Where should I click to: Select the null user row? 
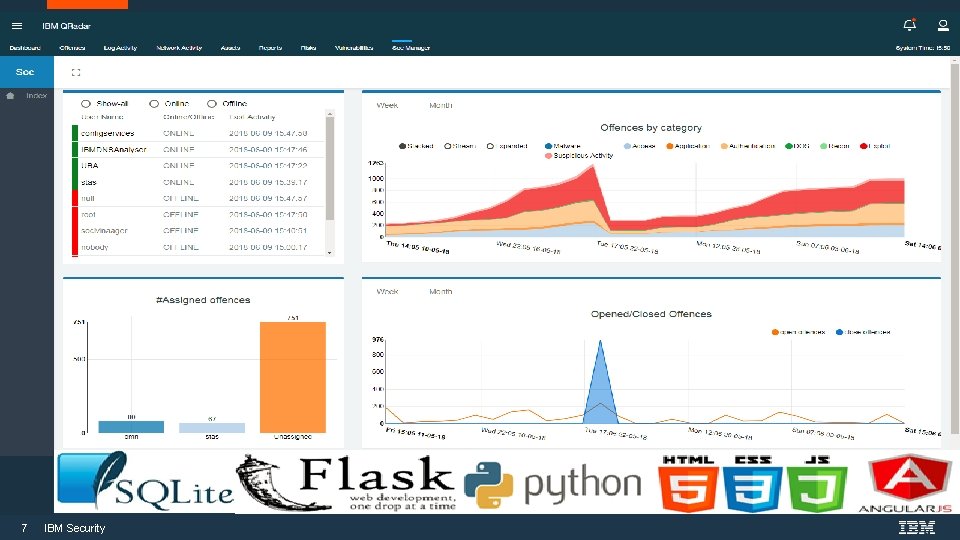pos(198,198)
